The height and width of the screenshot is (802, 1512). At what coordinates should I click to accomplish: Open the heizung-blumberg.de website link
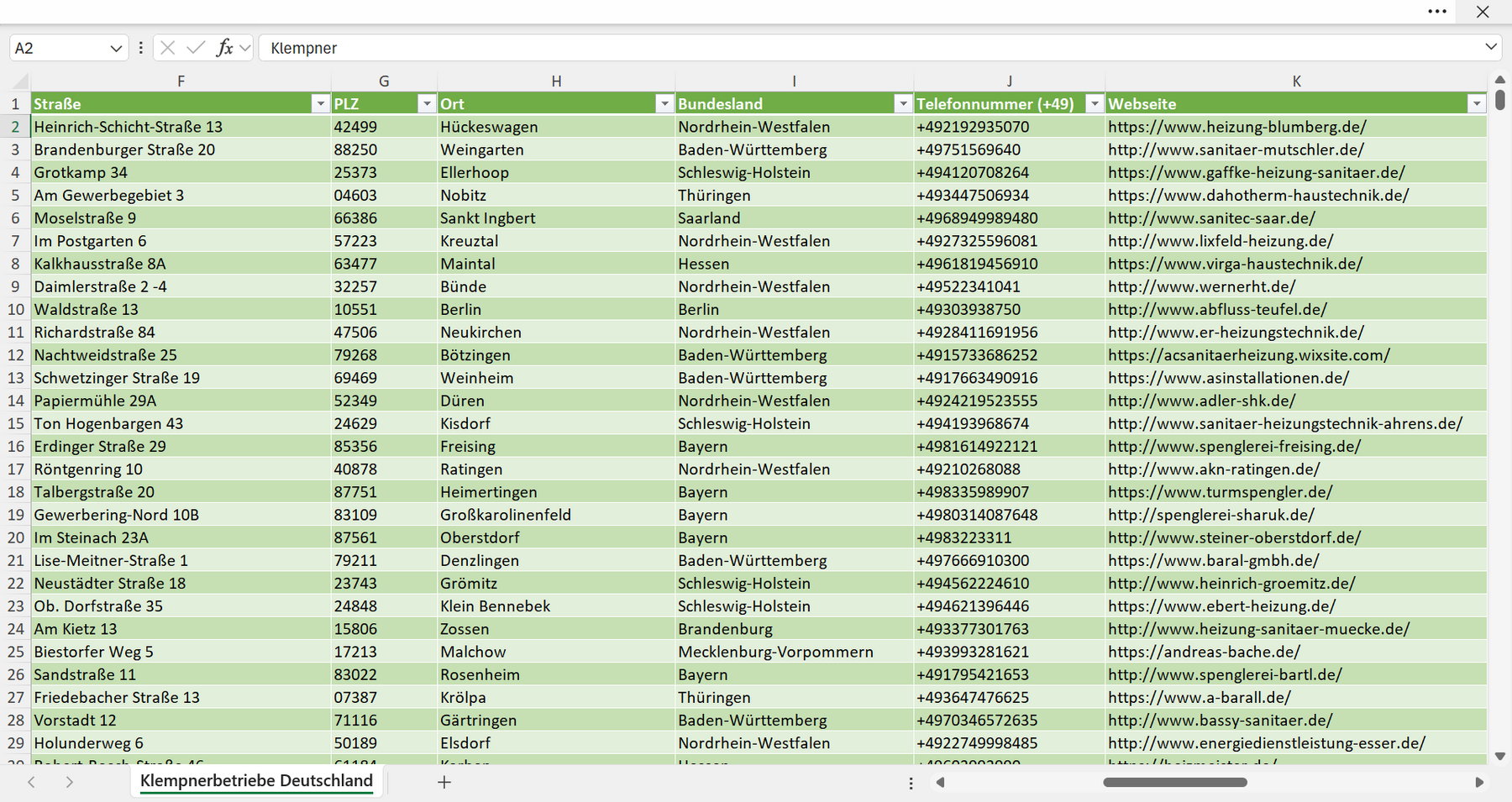click(1236, 127)
